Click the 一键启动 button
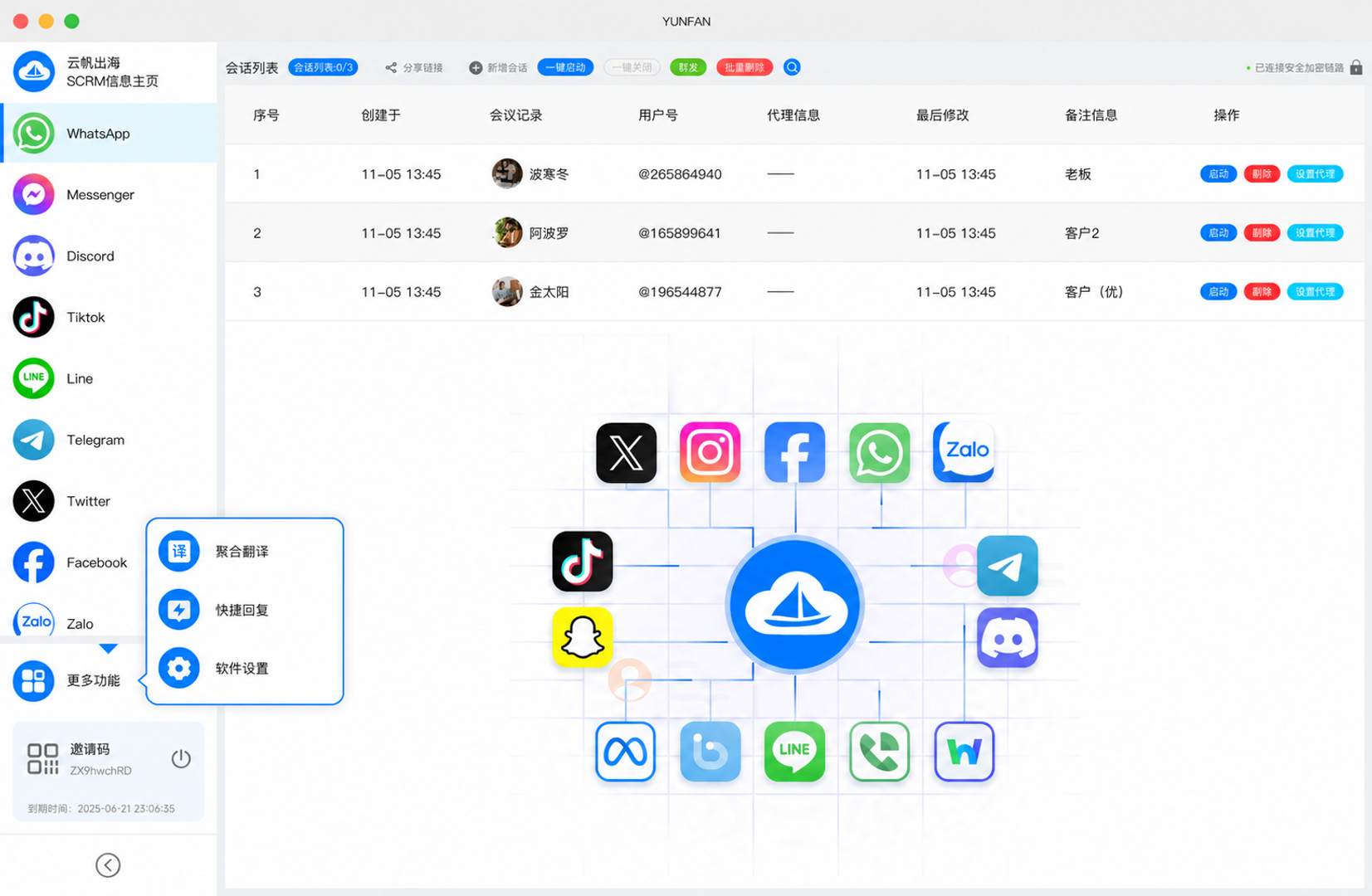This screenshot has height=896, width=1372. pos(565,67)
